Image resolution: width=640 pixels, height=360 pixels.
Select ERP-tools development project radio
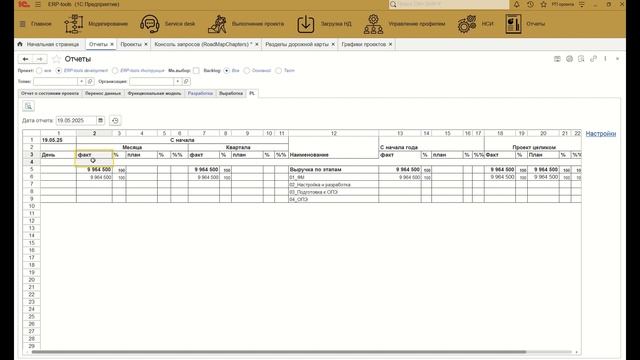pyautogui.click(x=59, y=71)
